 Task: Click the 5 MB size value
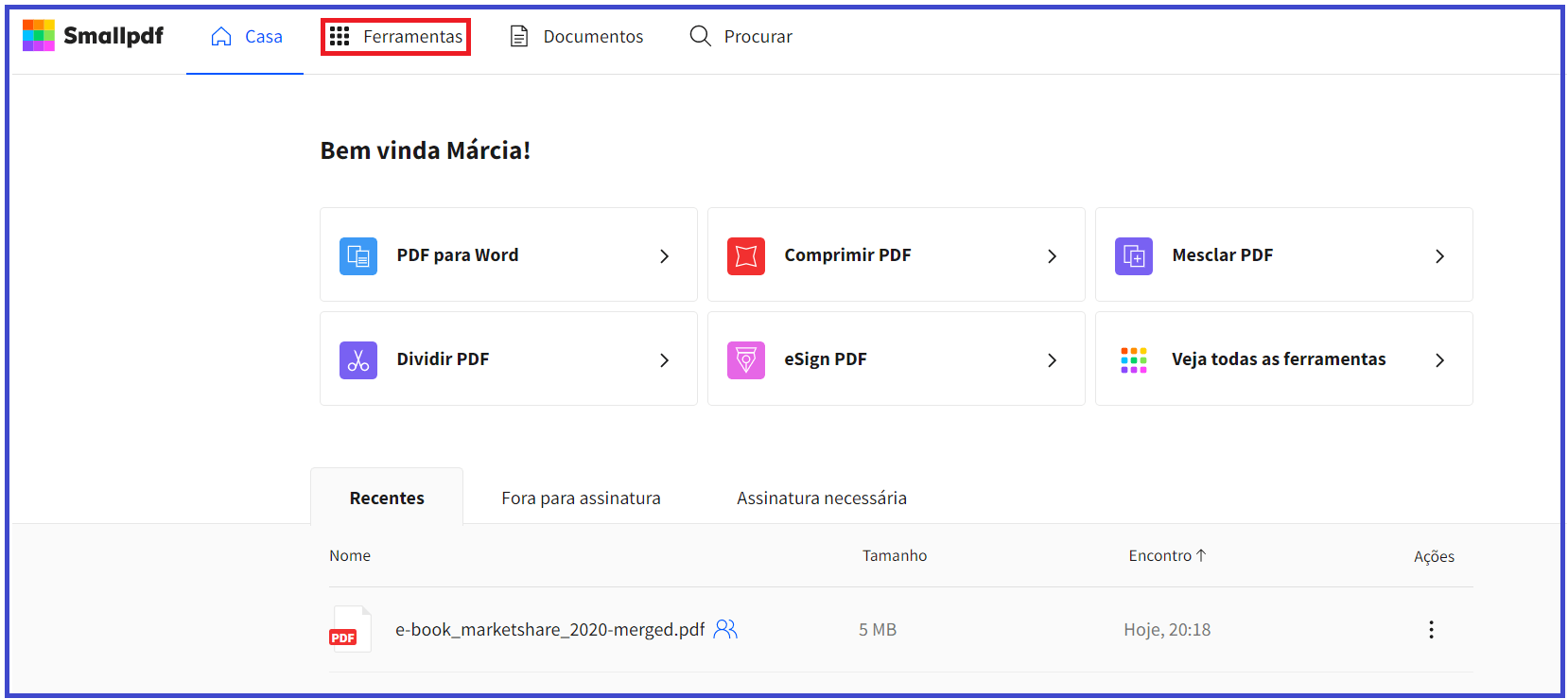pyautogui.click(x=878, y=629)
